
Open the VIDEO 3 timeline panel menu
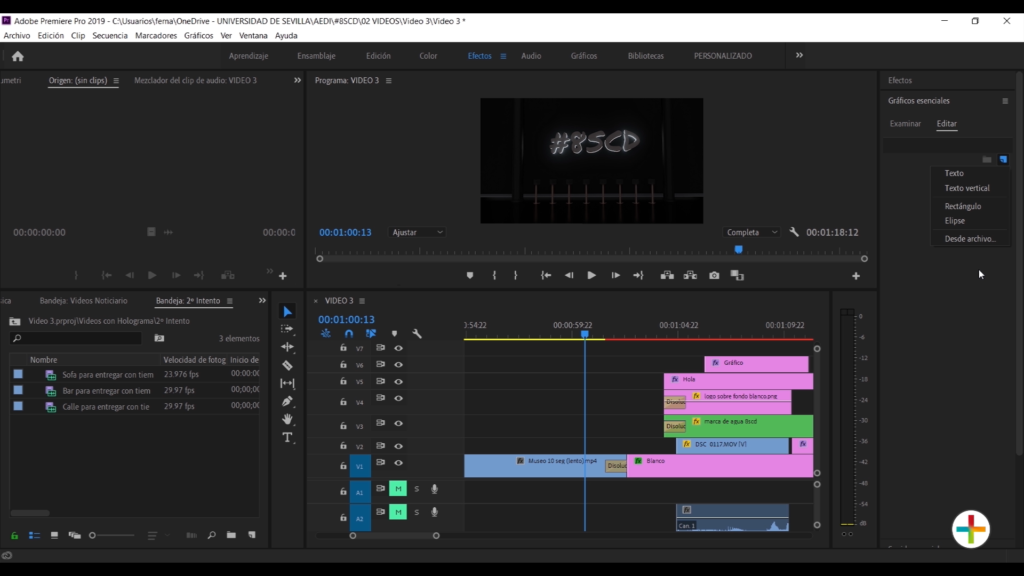pyautogui.click(x=362, y=301)
